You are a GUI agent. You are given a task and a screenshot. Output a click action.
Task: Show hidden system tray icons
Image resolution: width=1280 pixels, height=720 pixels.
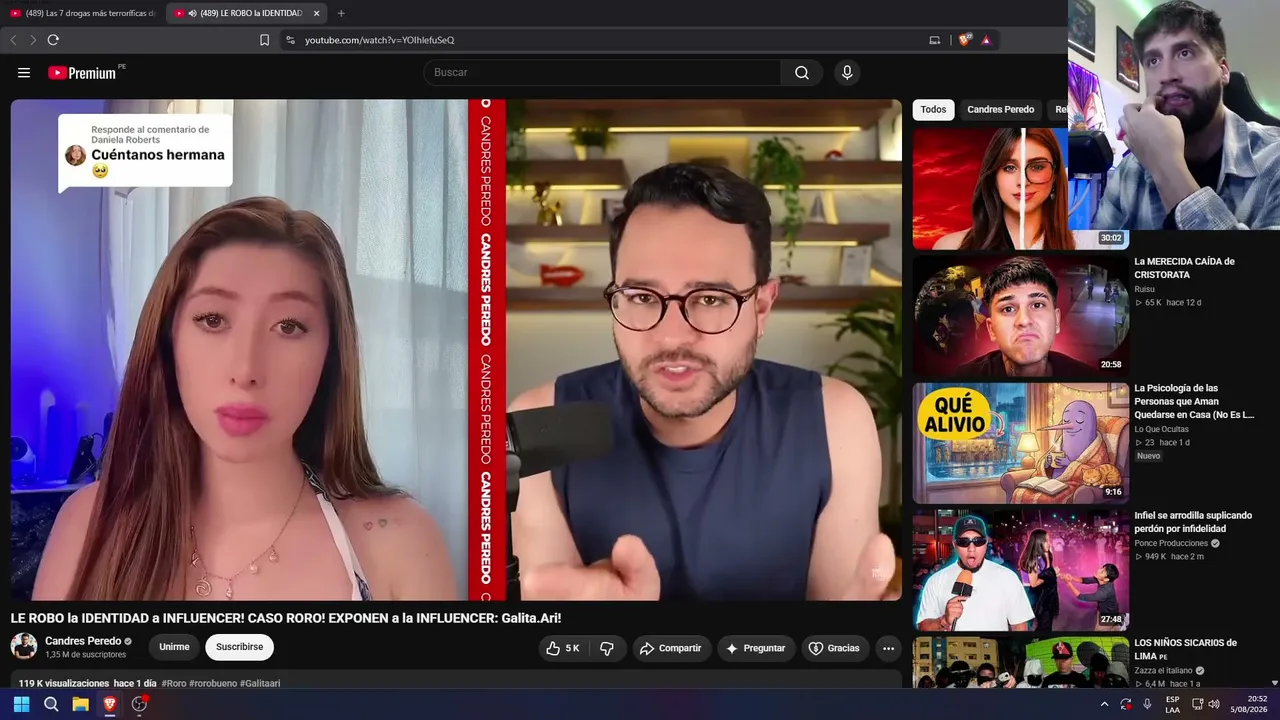[1104, 704]
